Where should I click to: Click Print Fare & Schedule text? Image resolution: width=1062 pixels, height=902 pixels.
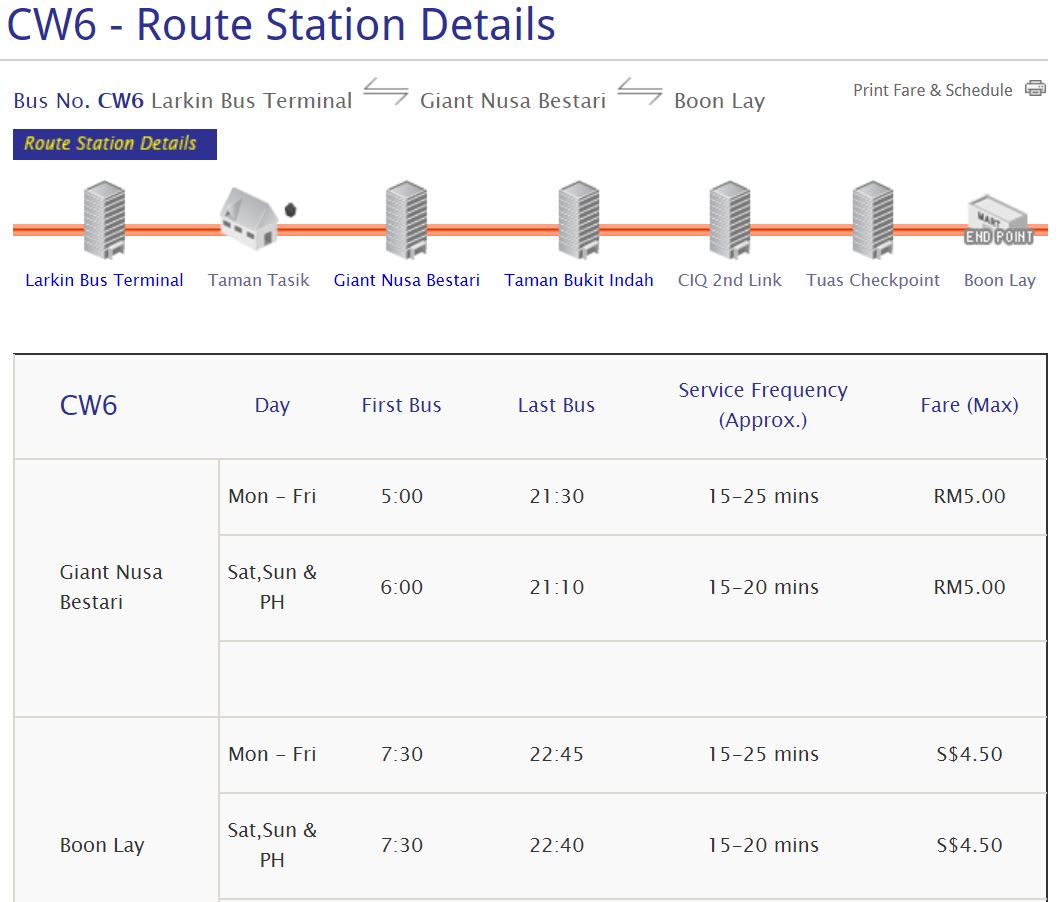click(x=932, y=90)
